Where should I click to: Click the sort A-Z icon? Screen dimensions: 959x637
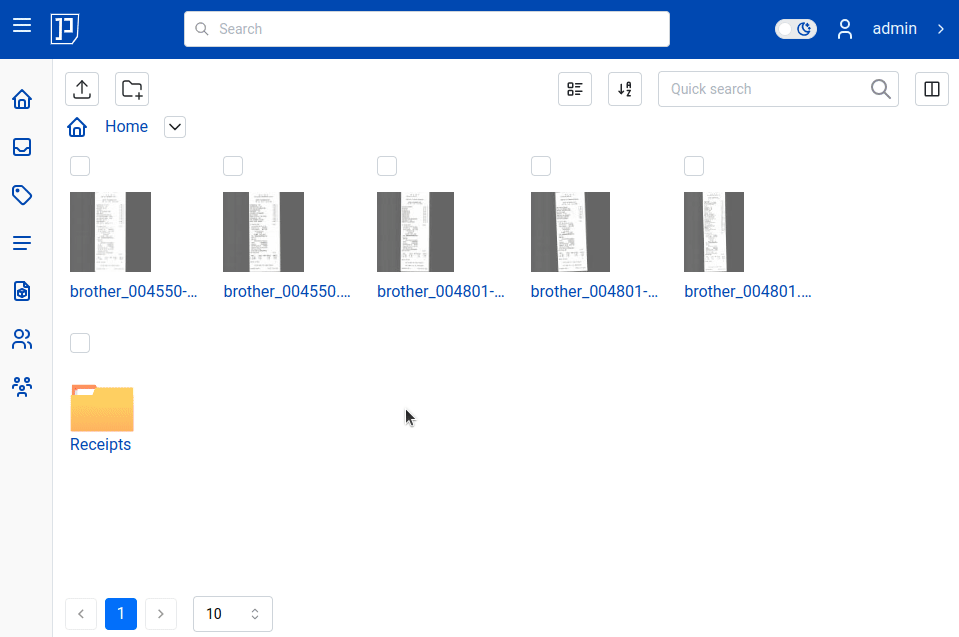click(x=624, y=89)
